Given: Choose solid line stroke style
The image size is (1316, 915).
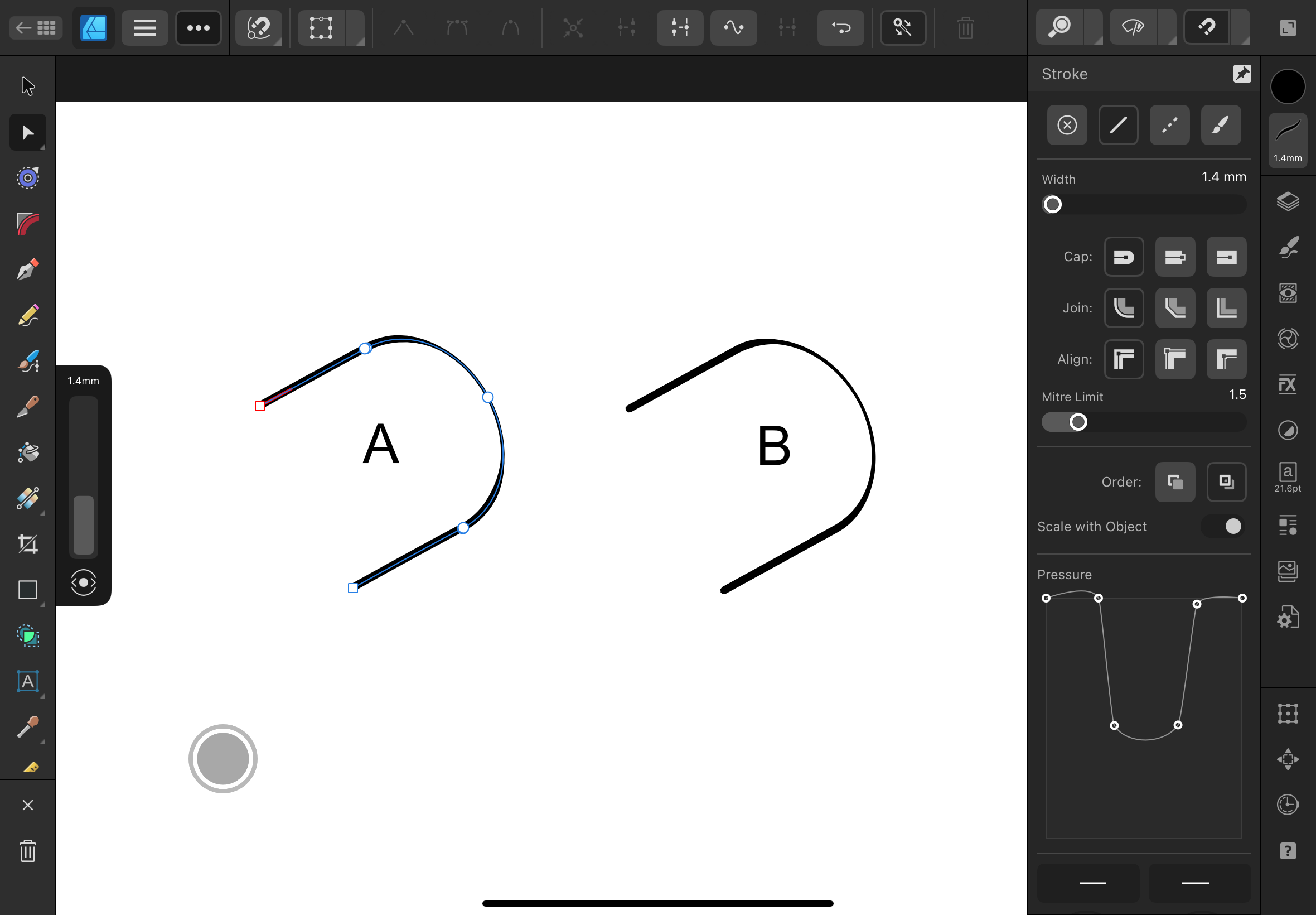Looking at the screenshot, I should (1118, 125).
